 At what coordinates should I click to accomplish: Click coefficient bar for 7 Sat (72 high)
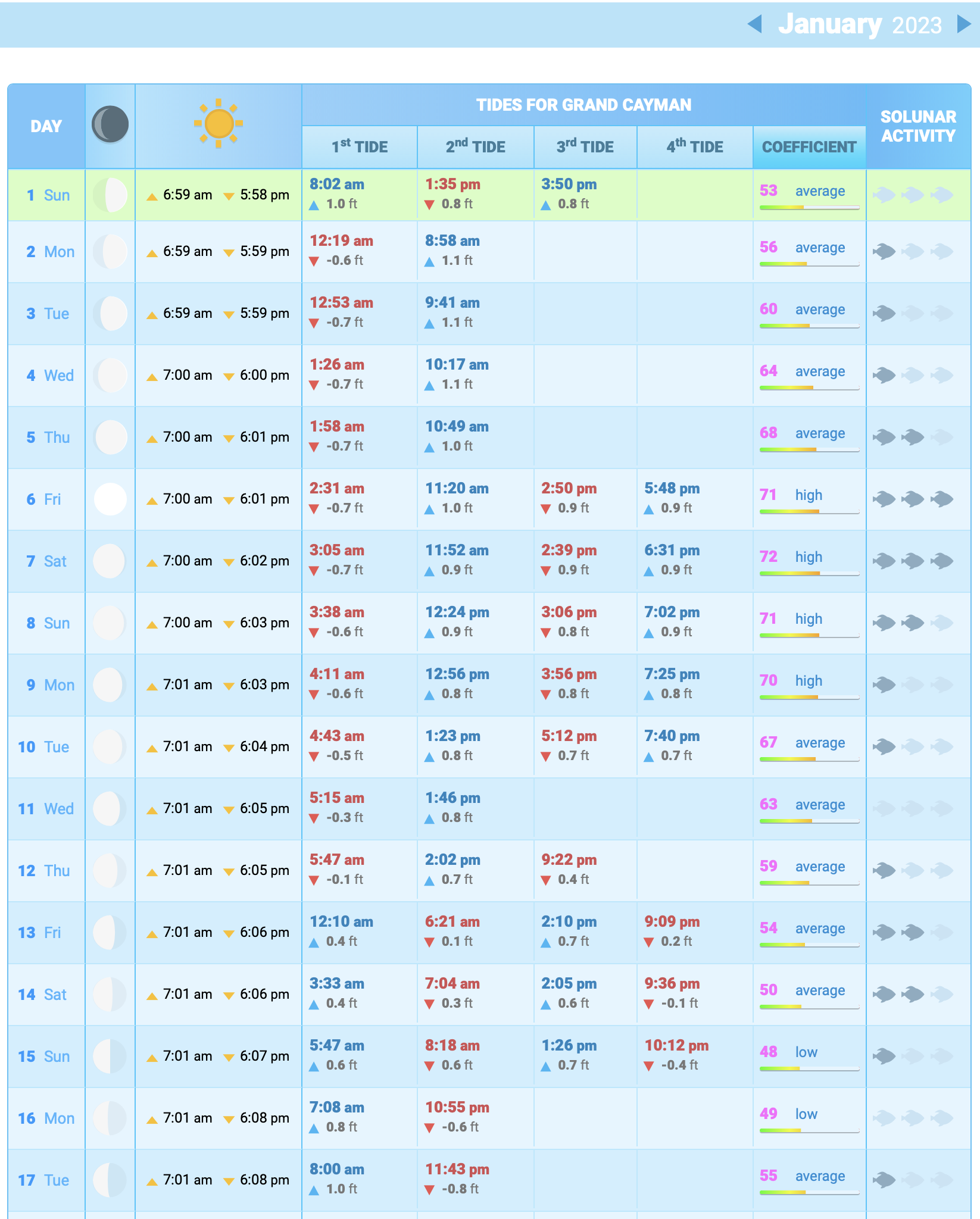click(x=809, y=573)
